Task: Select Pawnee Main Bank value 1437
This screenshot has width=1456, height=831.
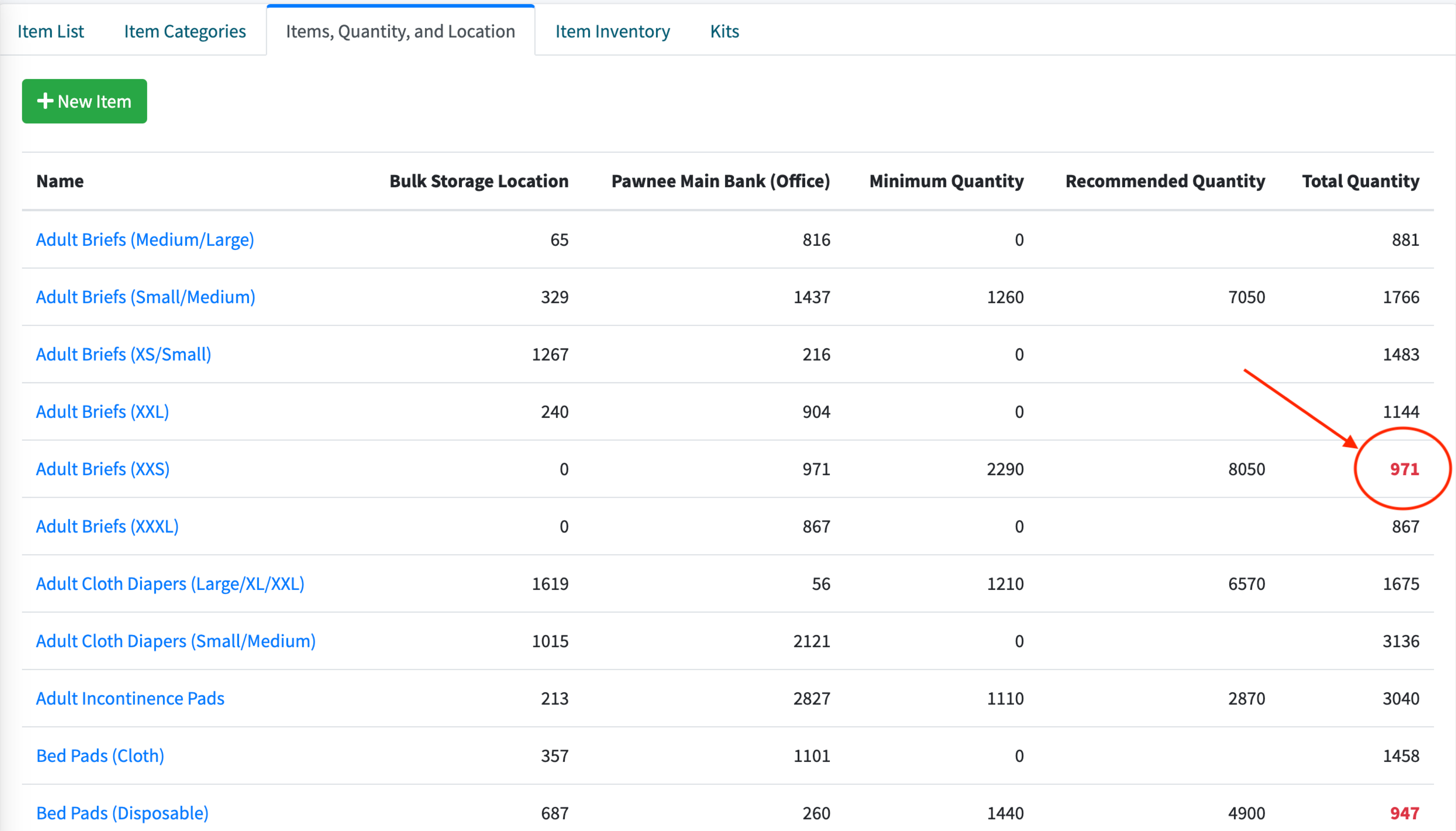Action: coord(812,297)
